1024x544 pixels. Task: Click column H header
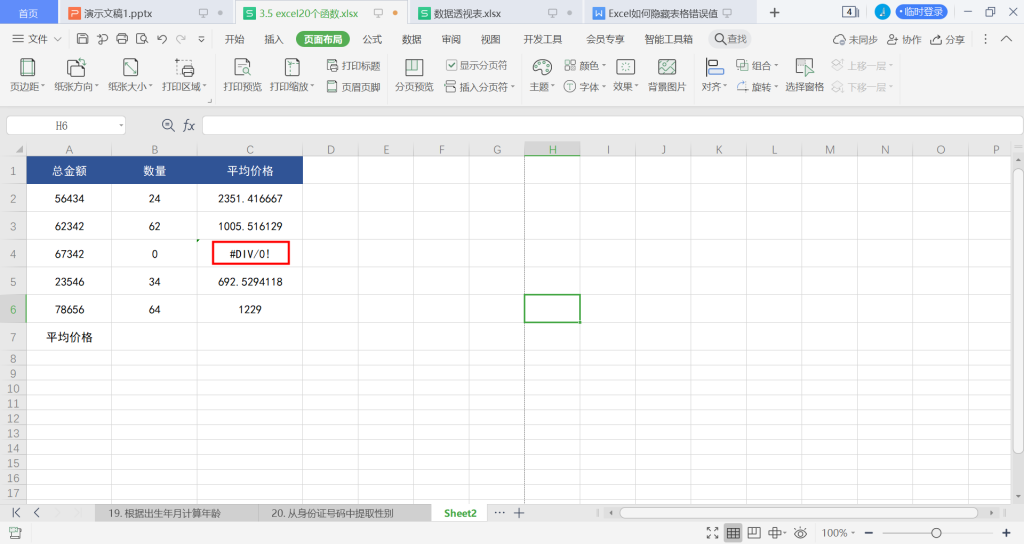[552, 150]
